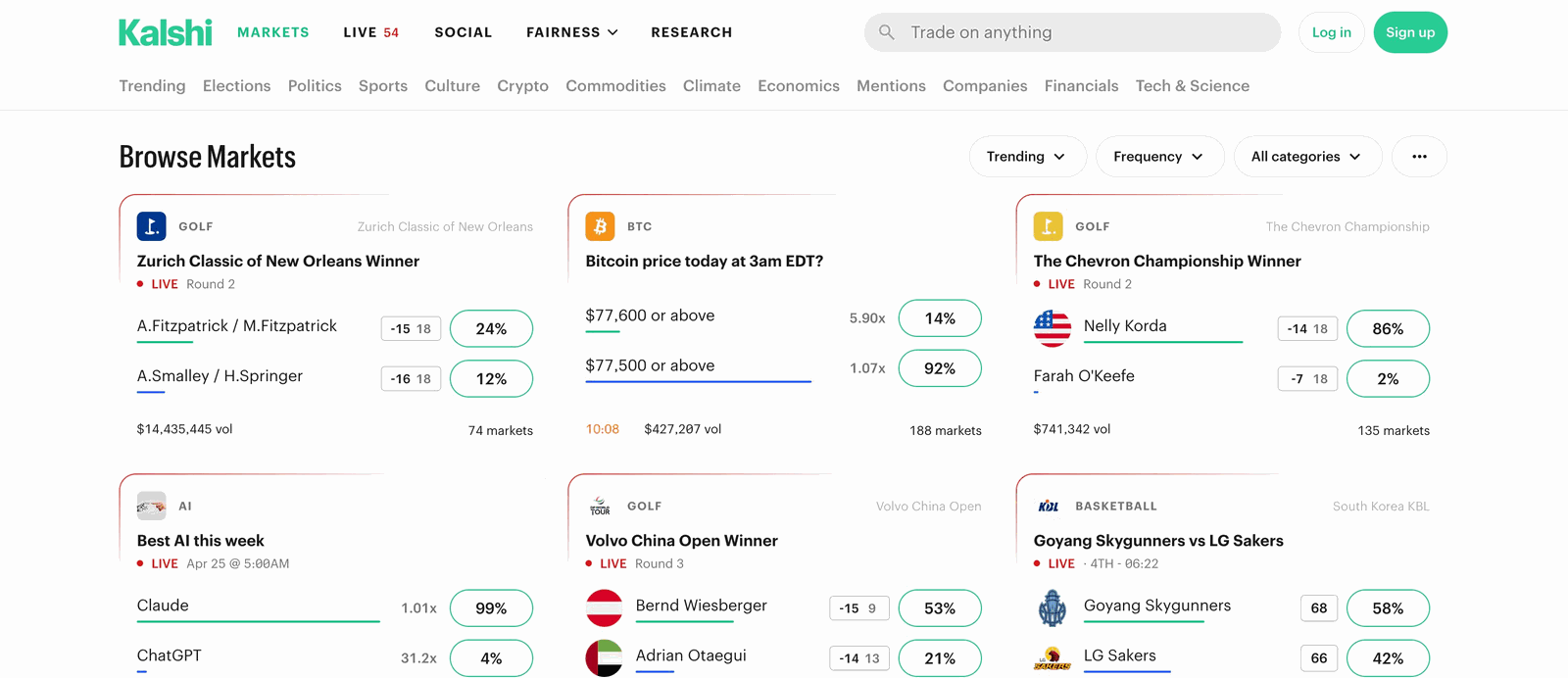
Task: Open Zurich Classic of New Orleans Winner market
Action: 278,261
